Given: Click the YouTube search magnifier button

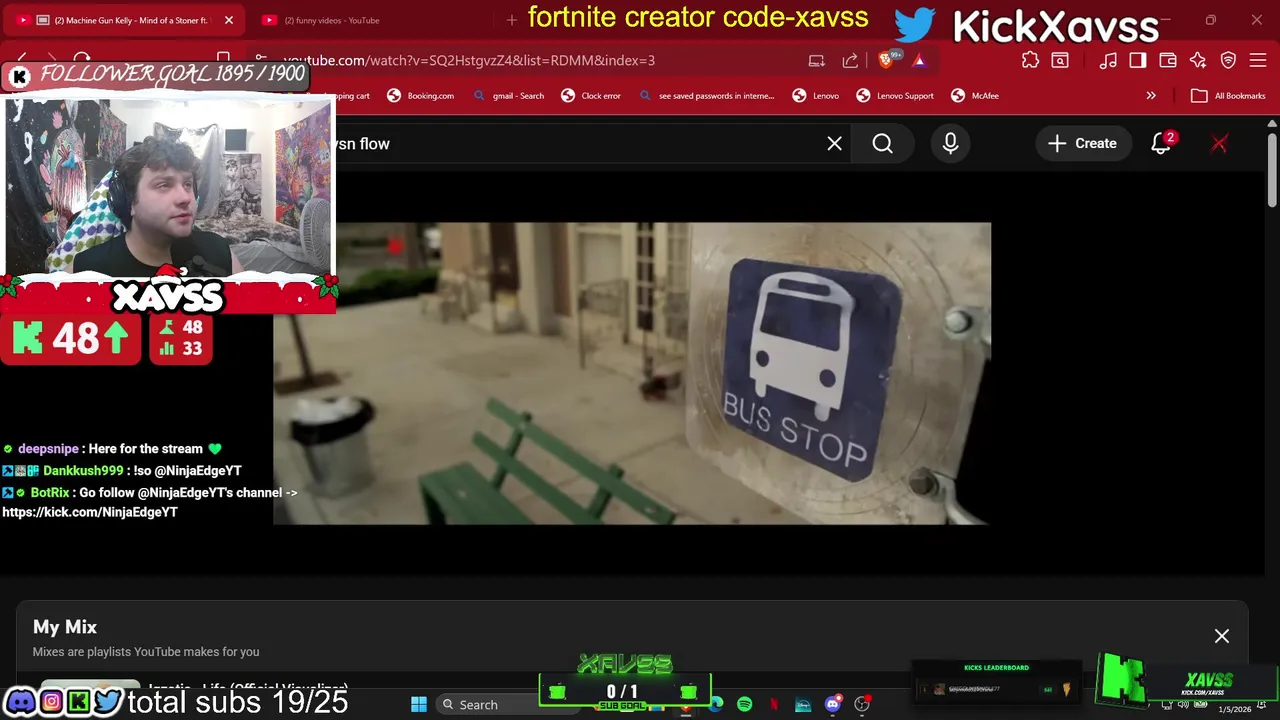Looking at the screenshot, I should (x=882, y=144).
